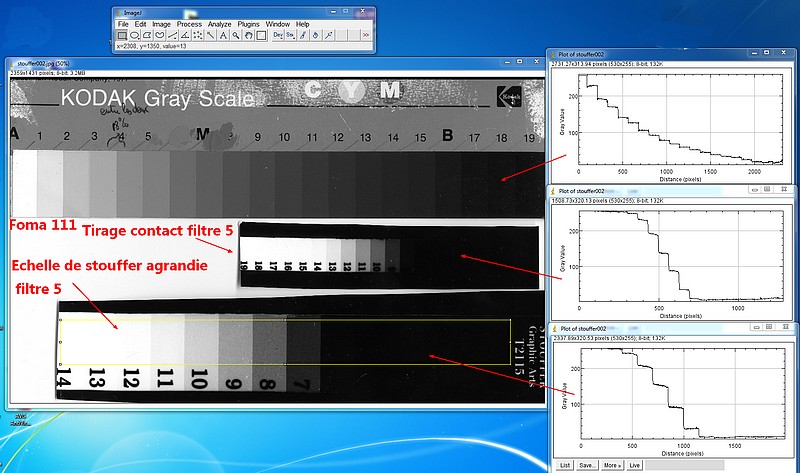Toggle the Live plot button
The width and height of the screenshot is (800, 473).
(x=634, y=465)
